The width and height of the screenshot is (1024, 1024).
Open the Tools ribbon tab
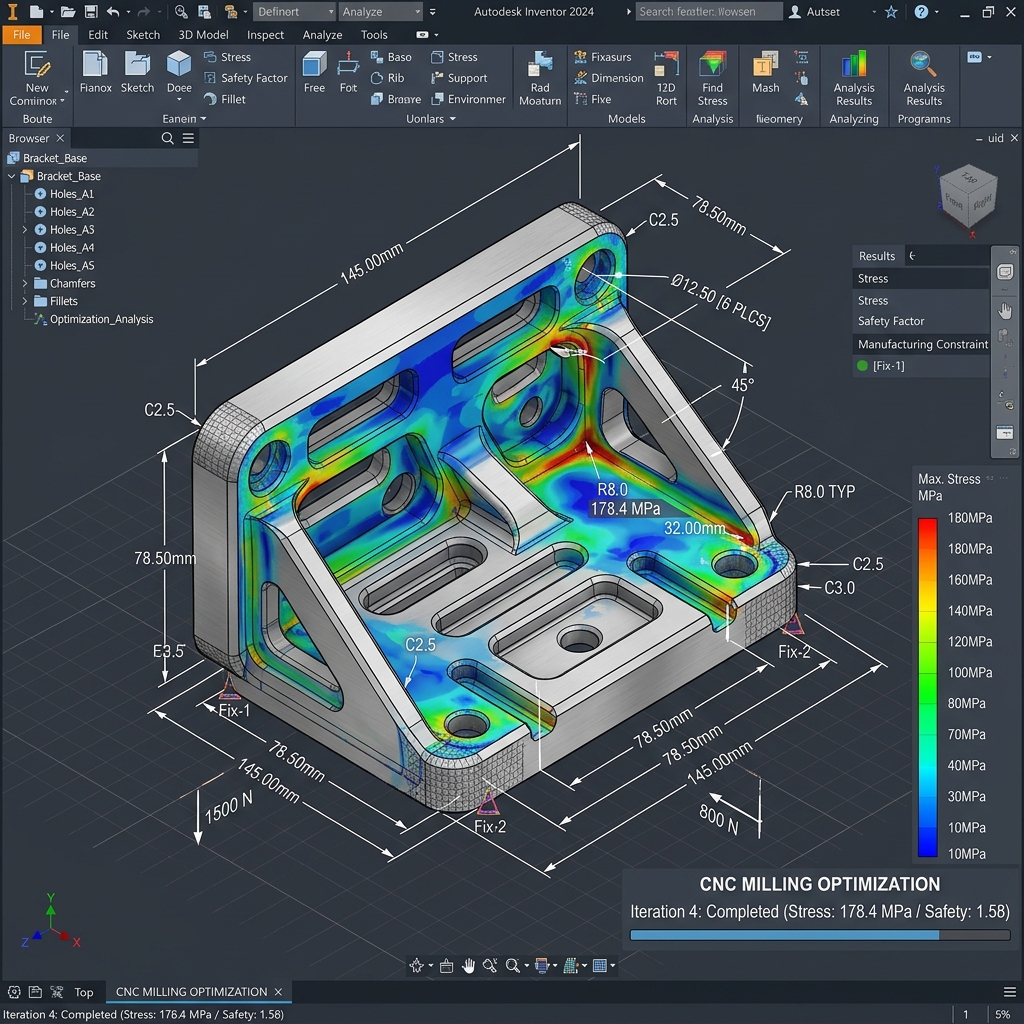tap(374, 35)
